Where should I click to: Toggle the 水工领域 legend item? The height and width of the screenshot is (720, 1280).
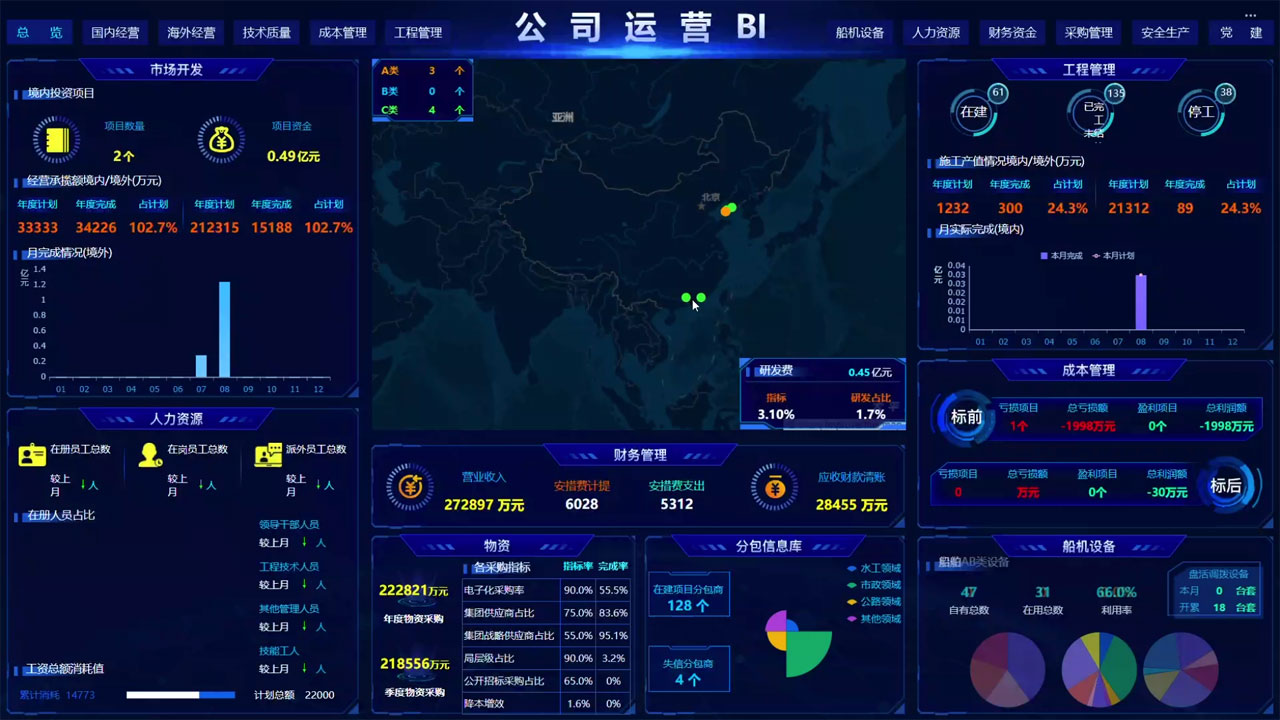tap(873, 568)
